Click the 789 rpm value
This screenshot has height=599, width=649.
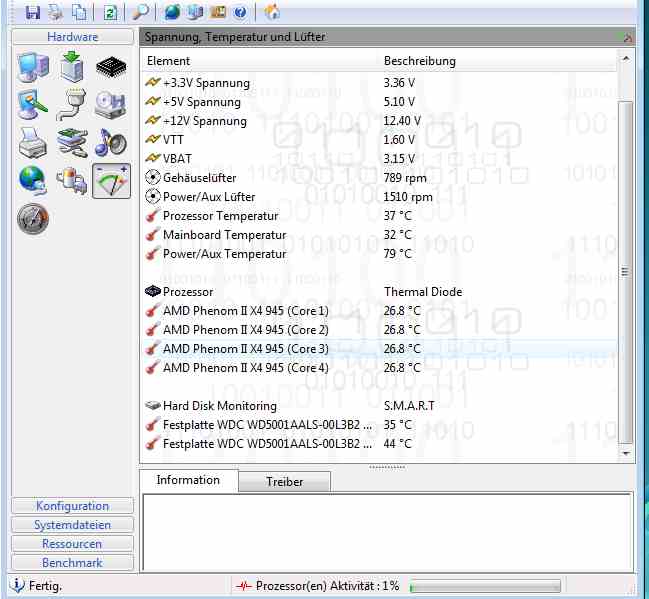click(405, 178)
